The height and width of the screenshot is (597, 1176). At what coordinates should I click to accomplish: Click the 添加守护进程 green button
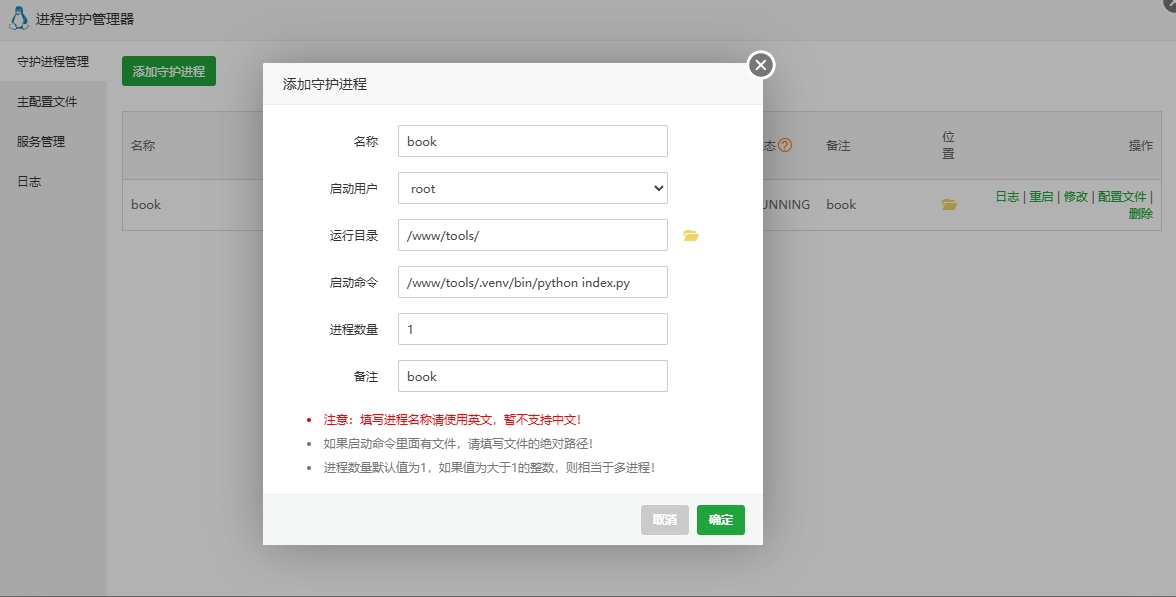169,72
